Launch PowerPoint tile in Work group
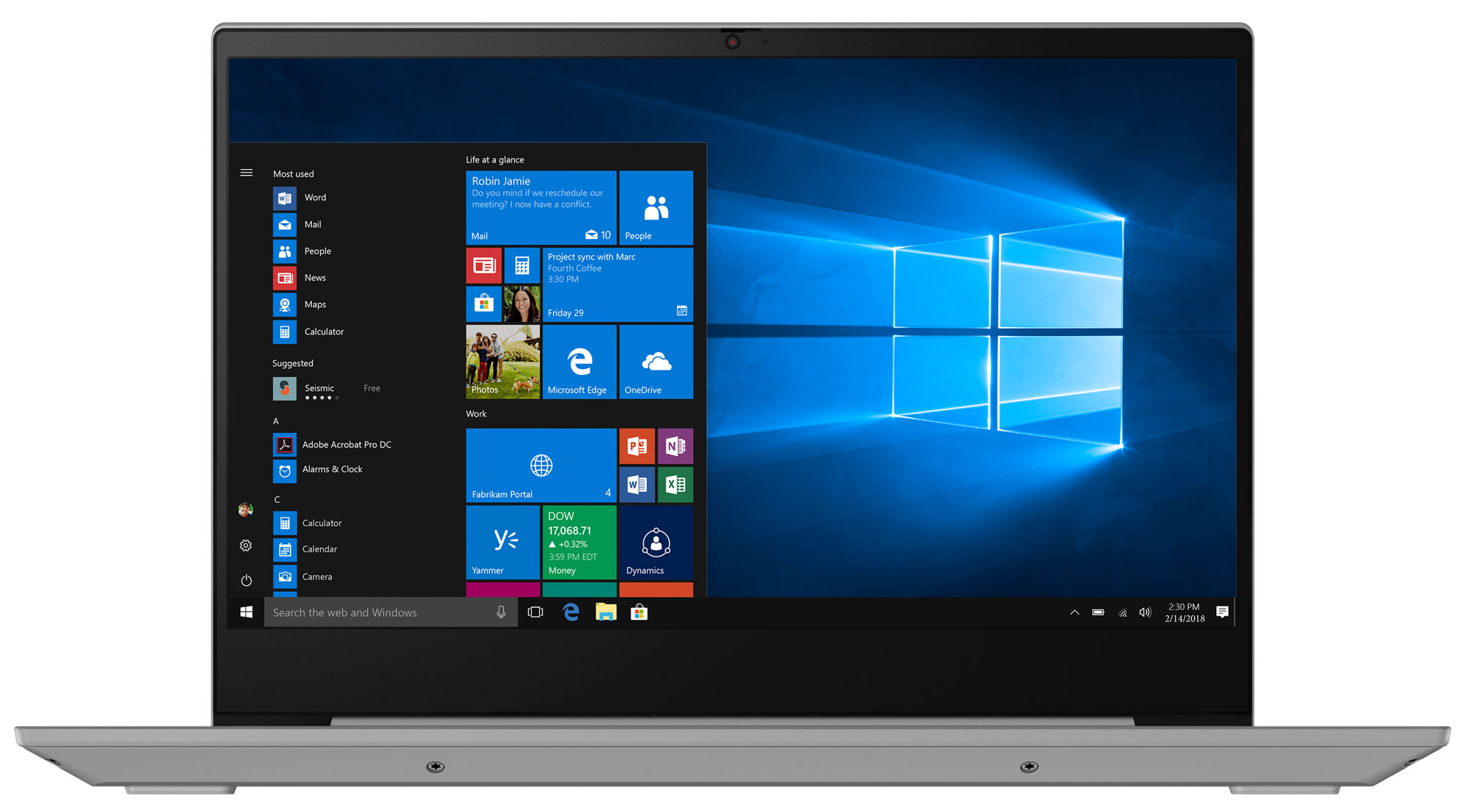Image resolution: width=1465 pixels, height=812 pixels. [x=637, y=446]
